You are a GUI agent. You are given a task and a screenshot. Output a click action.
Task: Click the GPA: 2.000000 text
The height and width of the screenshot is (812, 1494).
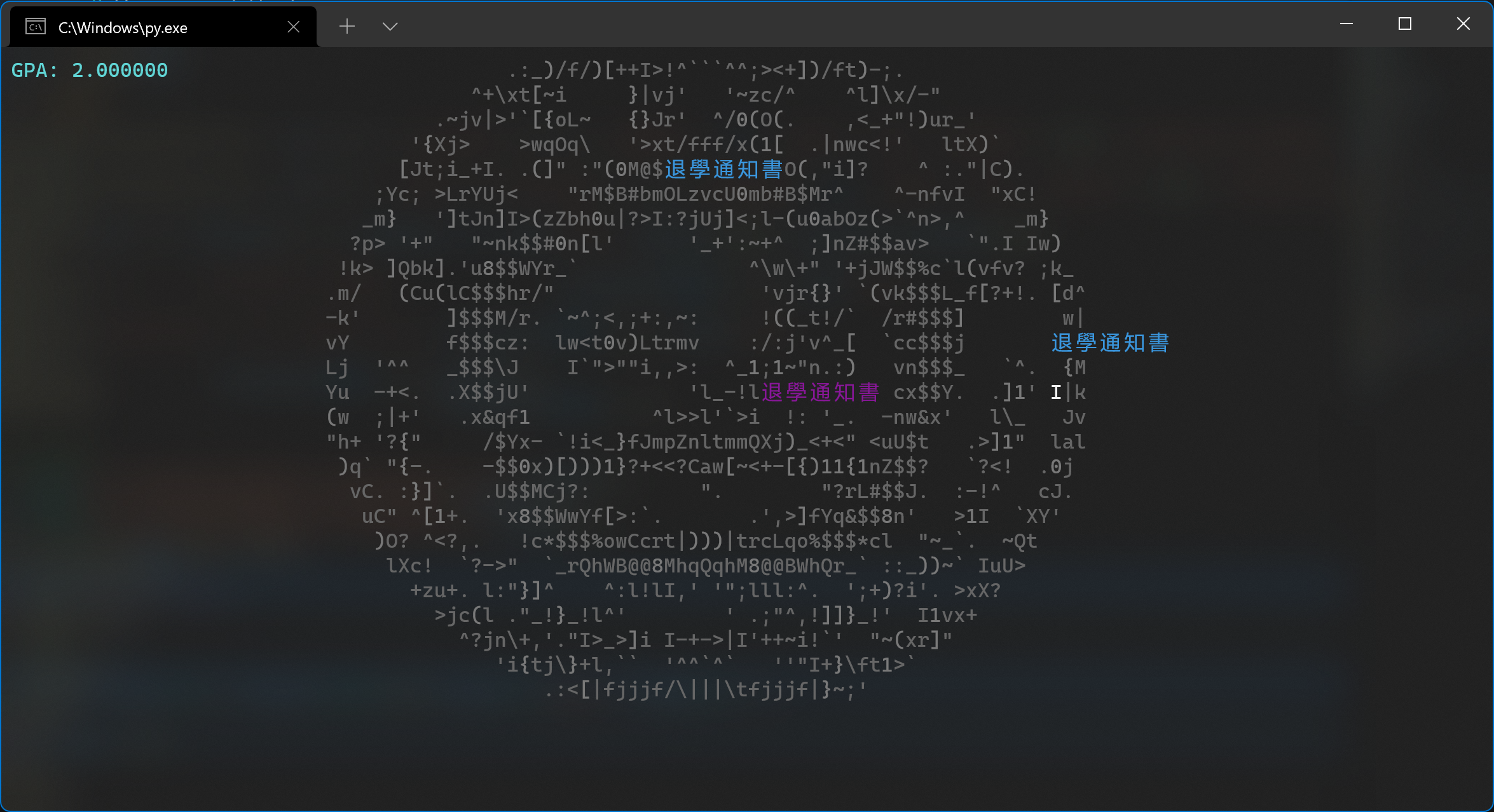pos(90,70)
